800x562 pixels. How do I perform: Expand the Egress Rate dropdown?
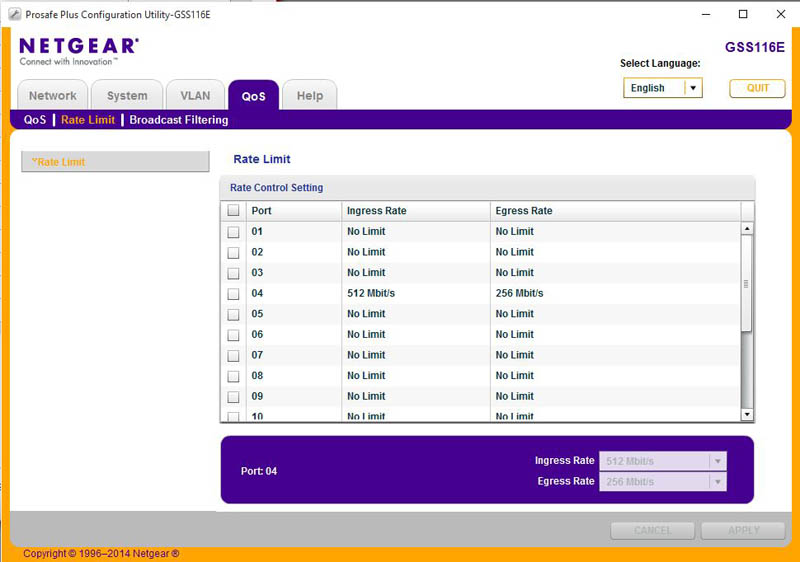[x=716, y=481]
